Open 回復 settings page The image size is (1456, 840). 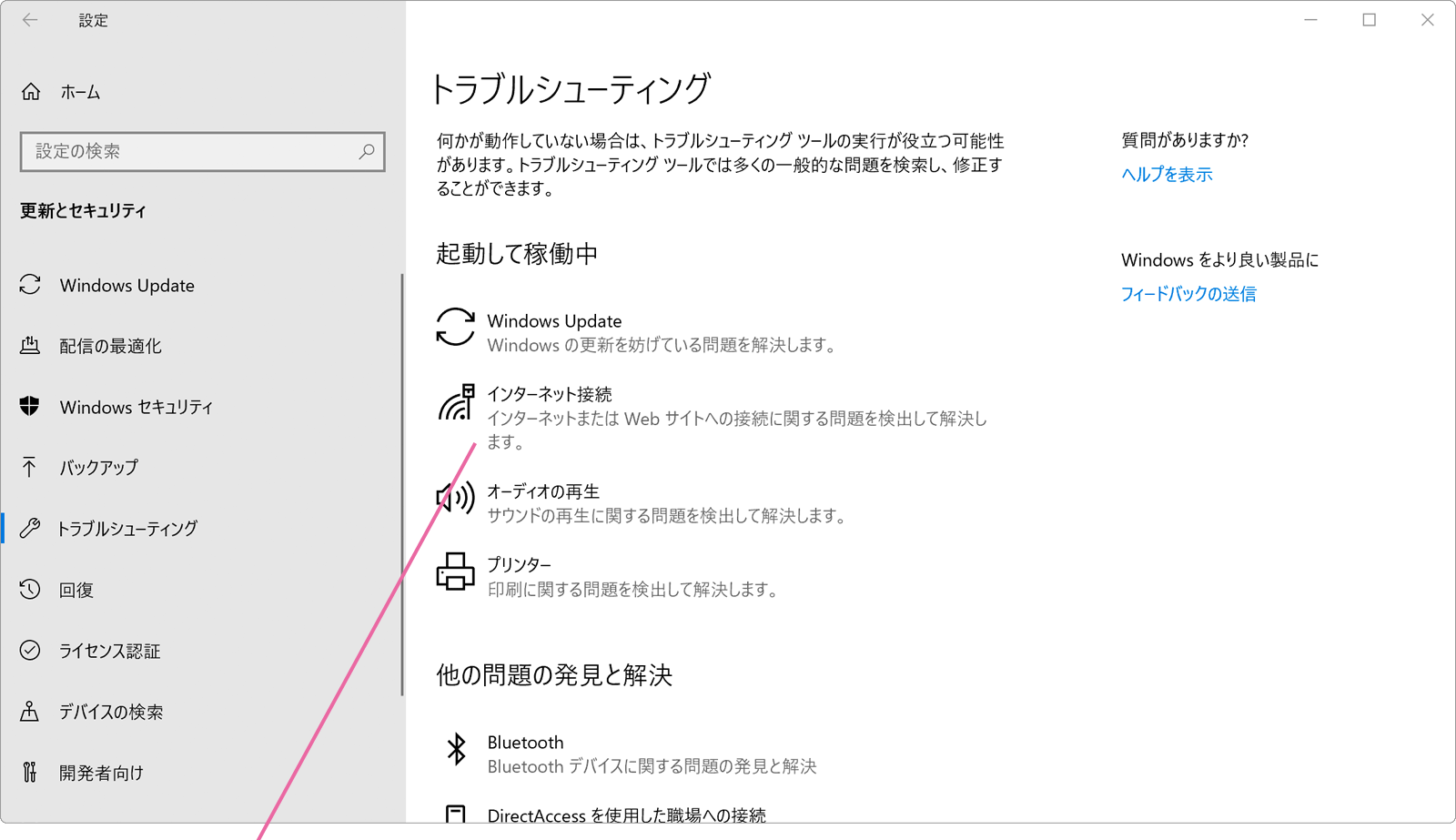pyautogui.click(x=76, y=590)
